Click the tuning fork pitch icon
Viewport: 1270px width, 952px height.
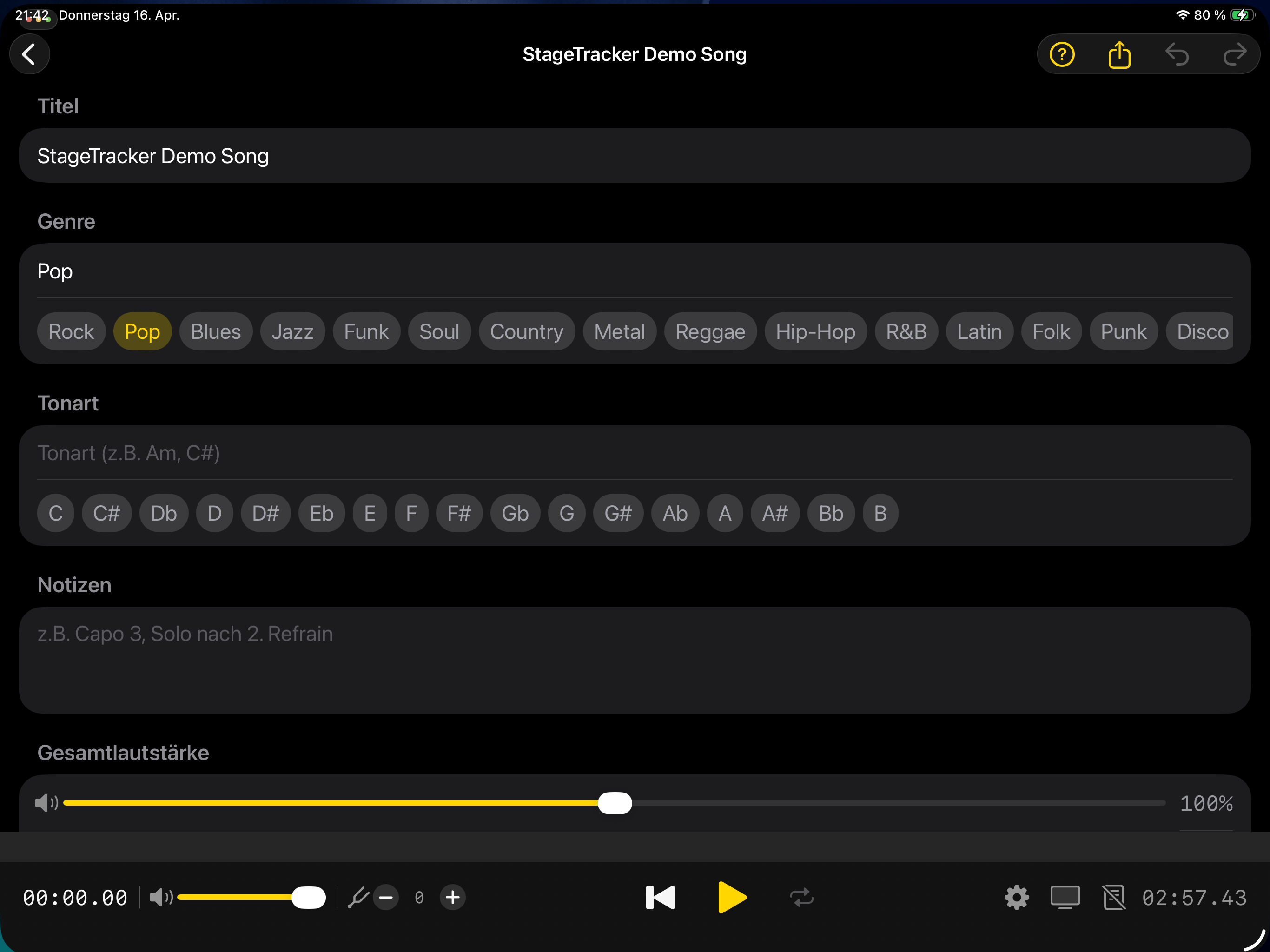(x=358, y=897)
